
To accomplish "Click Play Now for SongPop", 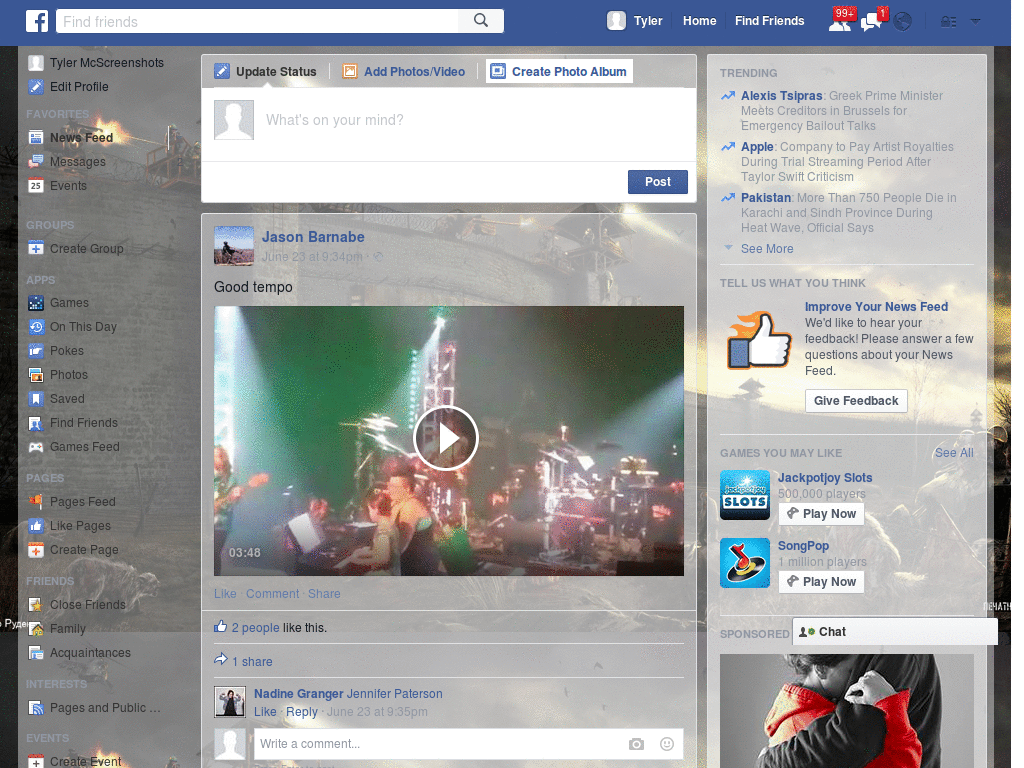I will (822, 581).
